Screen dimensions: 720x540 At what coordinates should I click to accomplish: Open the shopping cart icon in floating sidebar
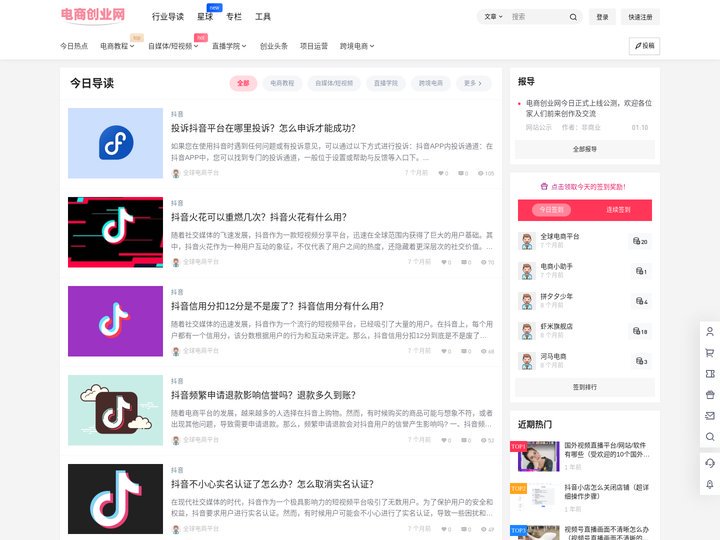[x=709, y=353]
